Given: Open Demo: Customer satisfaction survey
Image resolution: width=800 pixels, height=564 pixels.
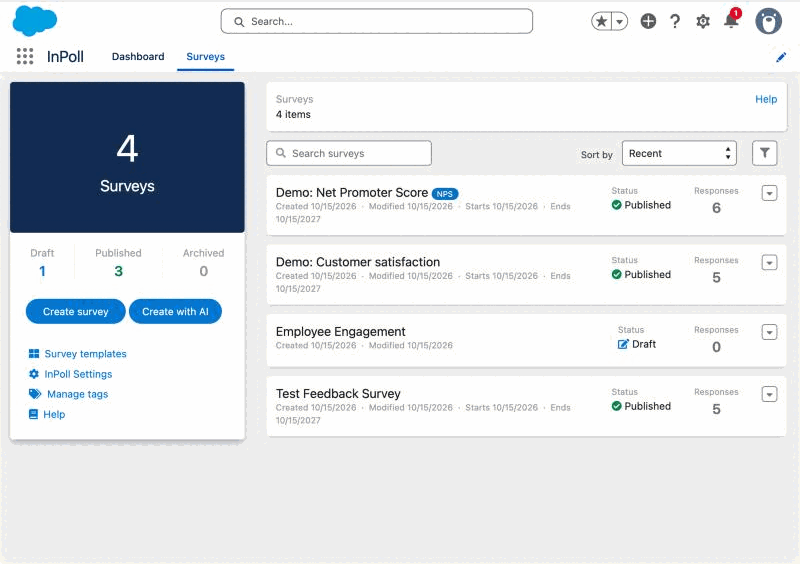Looking at the screenshot, I should click(x=358, y=262).
